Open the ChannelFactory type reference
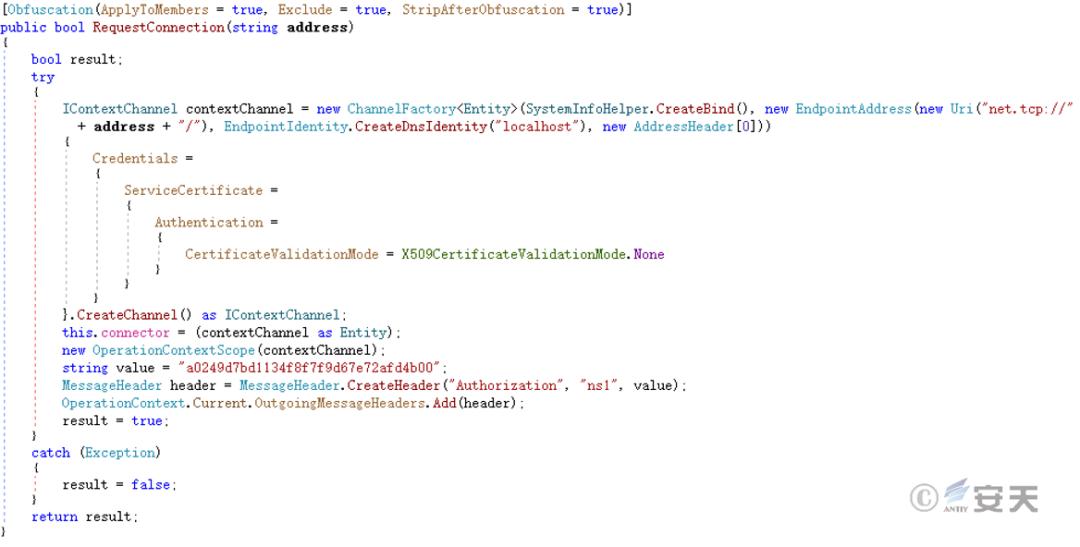The height and width of the screenshot is (547, 1080). click(402, 109)
